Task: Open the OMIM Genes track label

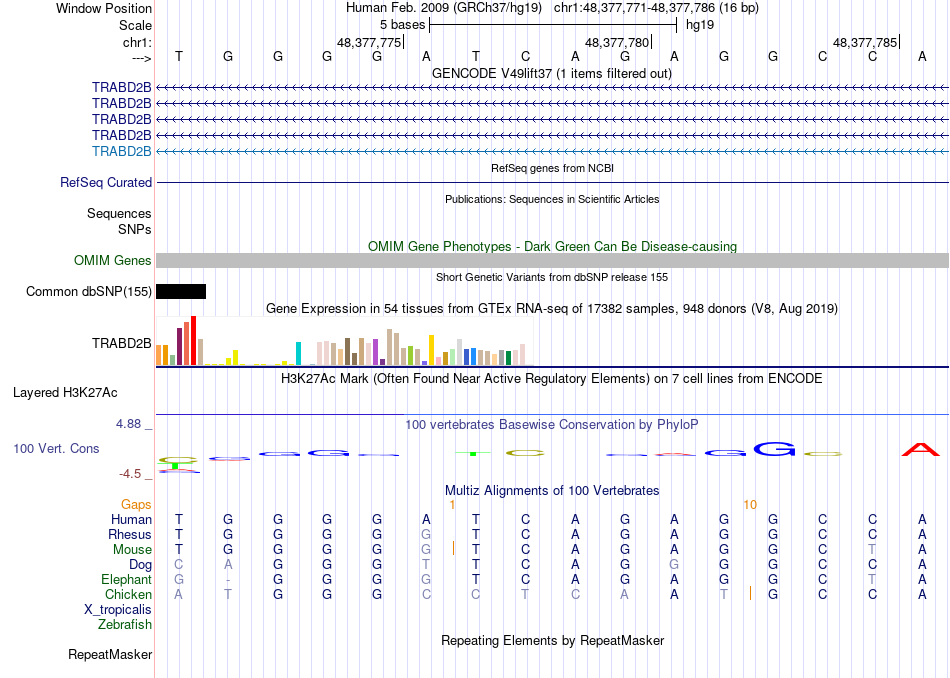Action: click(113, 261)
